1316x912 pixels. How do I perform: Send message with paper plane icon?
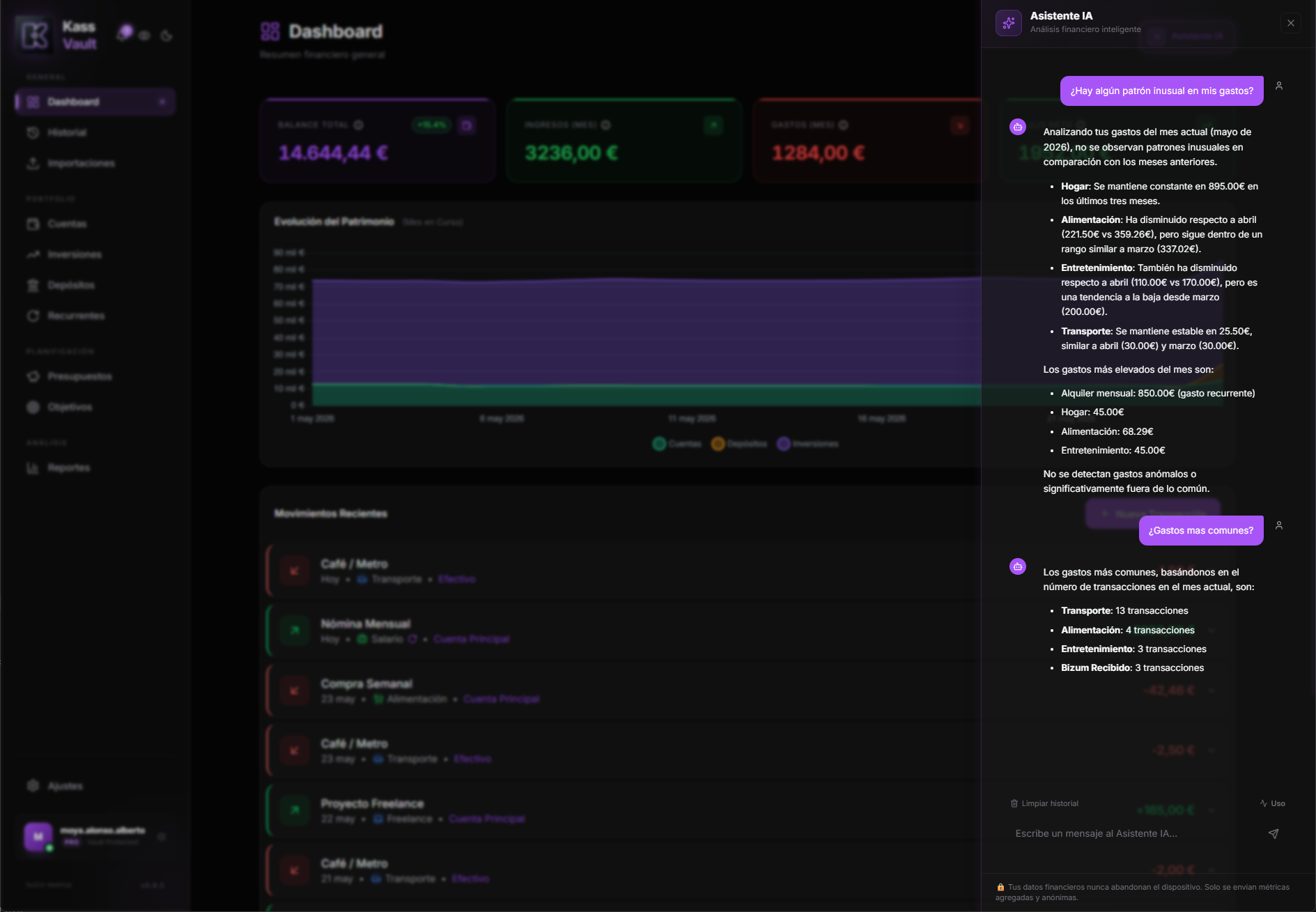(x=1273, y=833)
